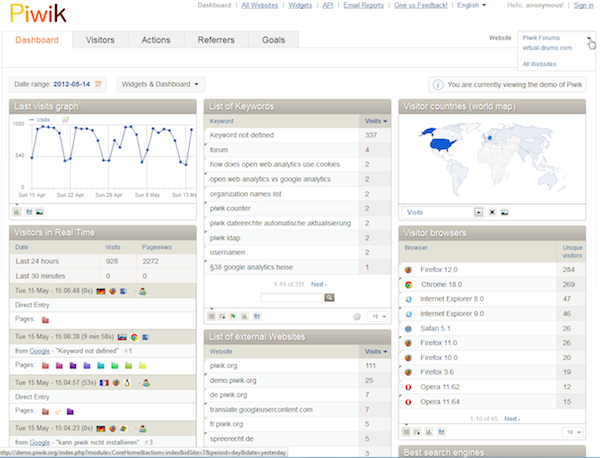Open the visitor profile icon on the 15:06:48 visit
600x458 pixels.
(x=143, y=291)
